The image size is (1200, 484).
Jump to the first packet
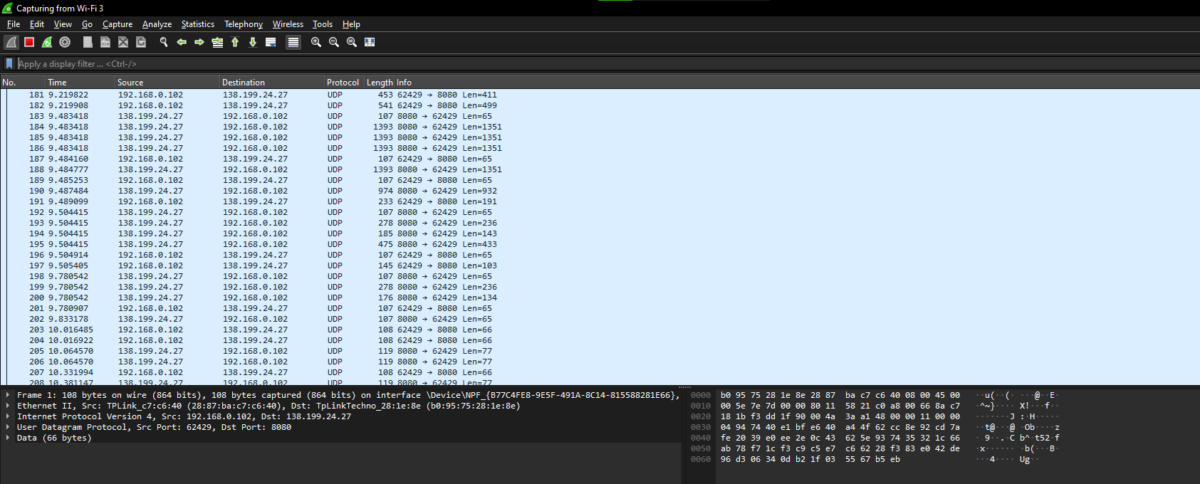[235, 42]
